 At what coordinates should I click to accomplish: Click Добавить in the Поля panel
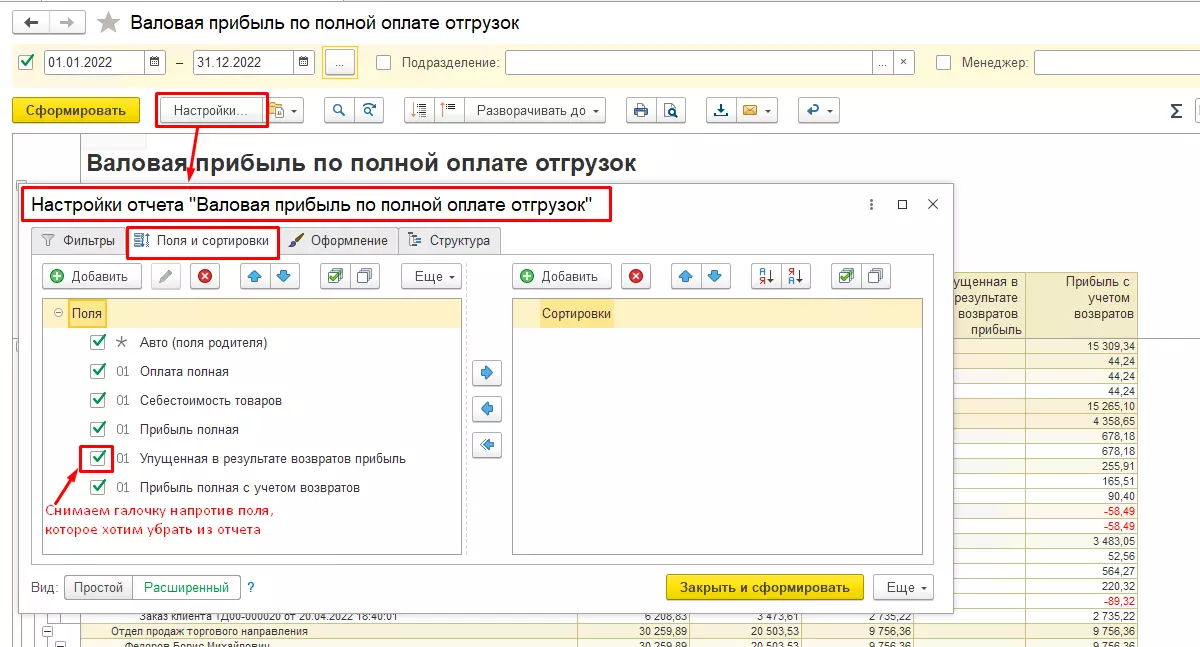click(92, 277)
